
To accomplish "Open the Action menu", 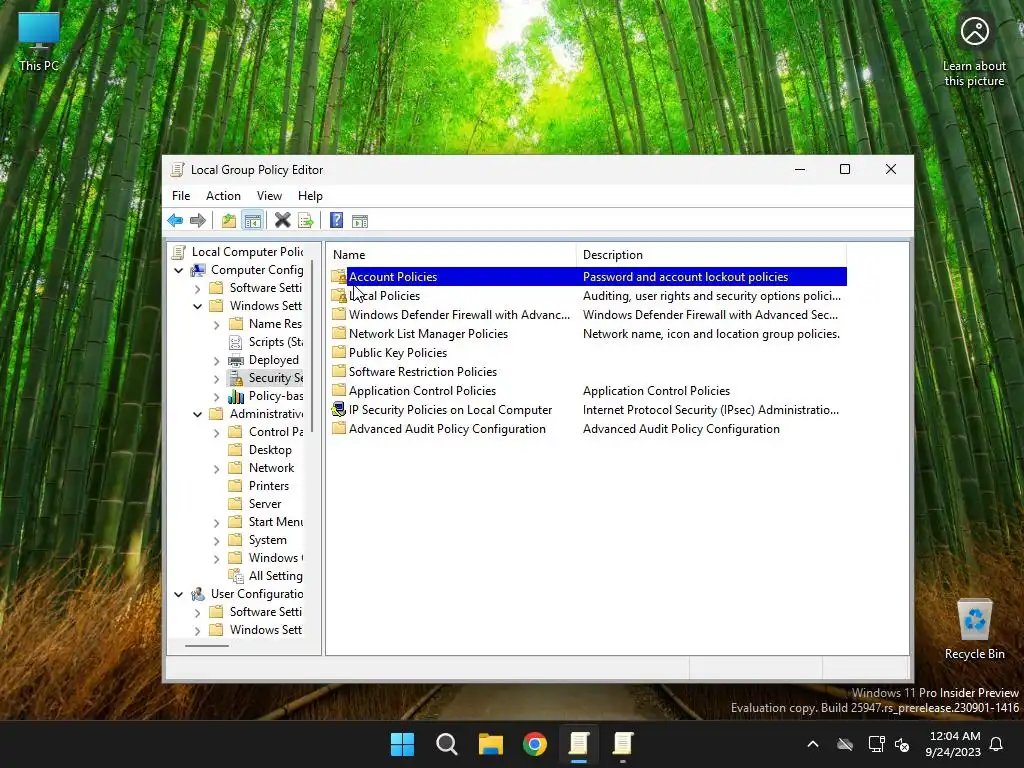I will point(223,196).
